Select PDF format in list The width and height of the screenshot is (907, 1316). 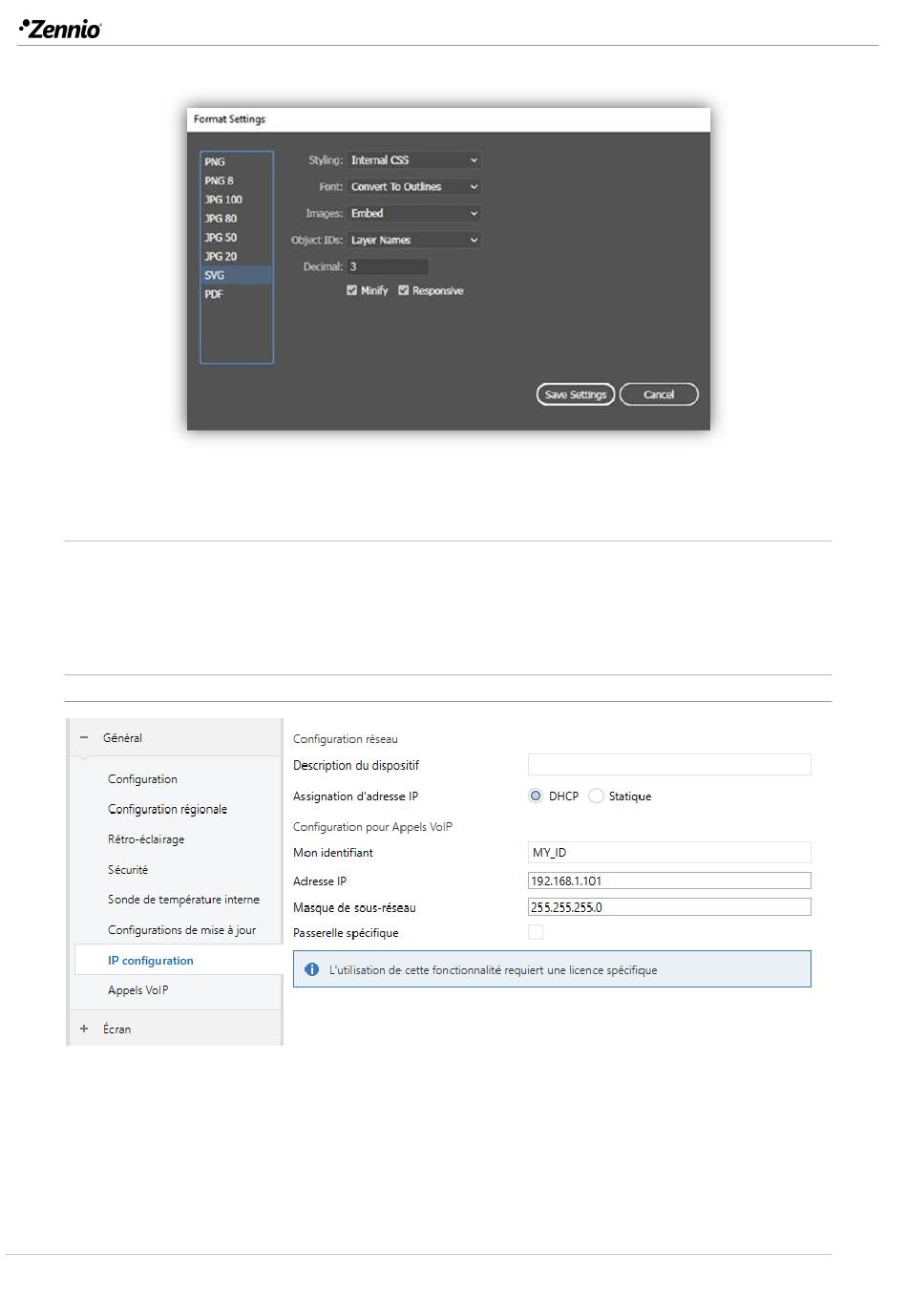tap(236, 294)
